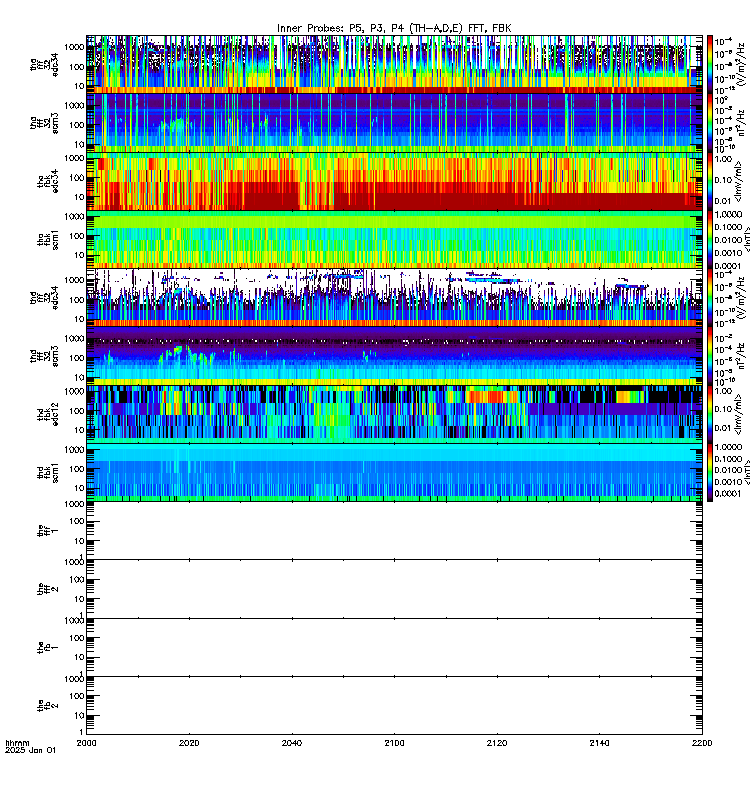Click red burst in thd fbk edc12 near 2120
Viewport: 750px width, 800px height.
487,396
